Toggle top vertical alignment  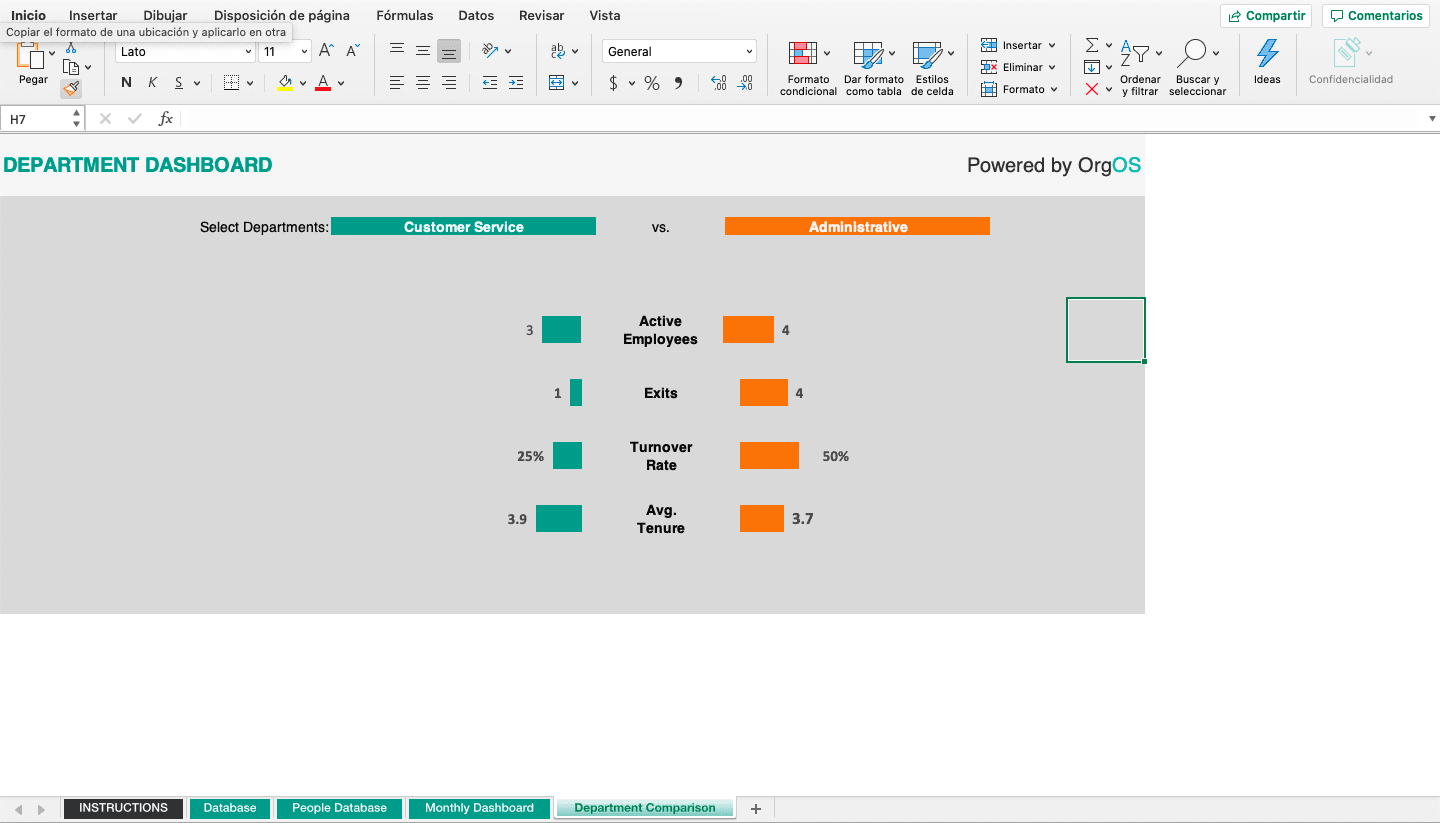pos(397,51)
